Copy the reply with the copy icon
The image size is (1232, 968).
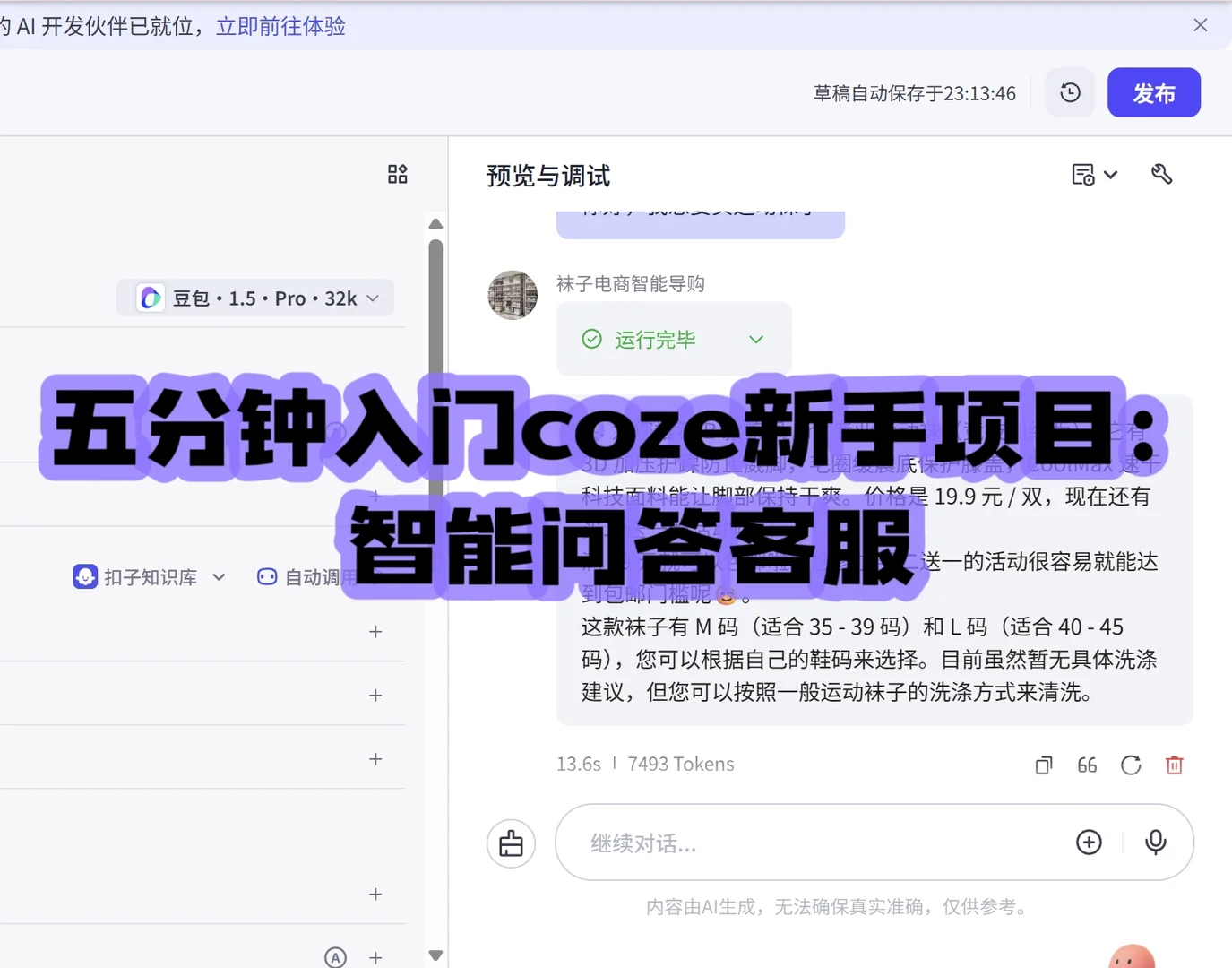point(1044,765)
